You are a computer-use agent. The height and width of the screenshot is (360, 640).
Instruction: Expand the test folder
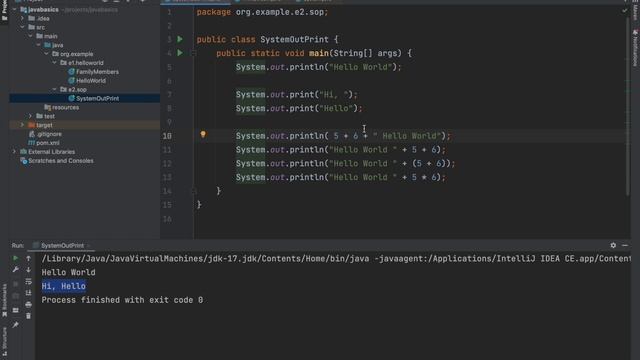tap(31, 116)
